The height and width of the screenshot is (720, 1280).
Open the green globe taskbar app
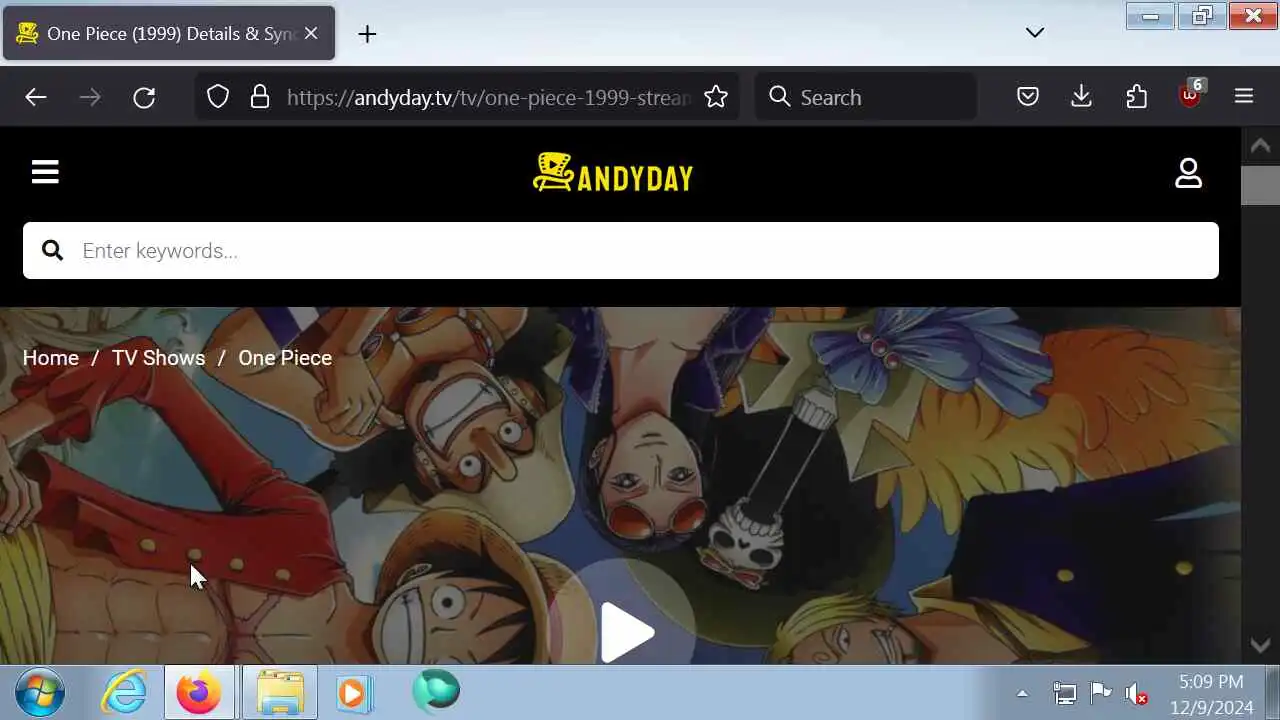(x=436, y=691)
